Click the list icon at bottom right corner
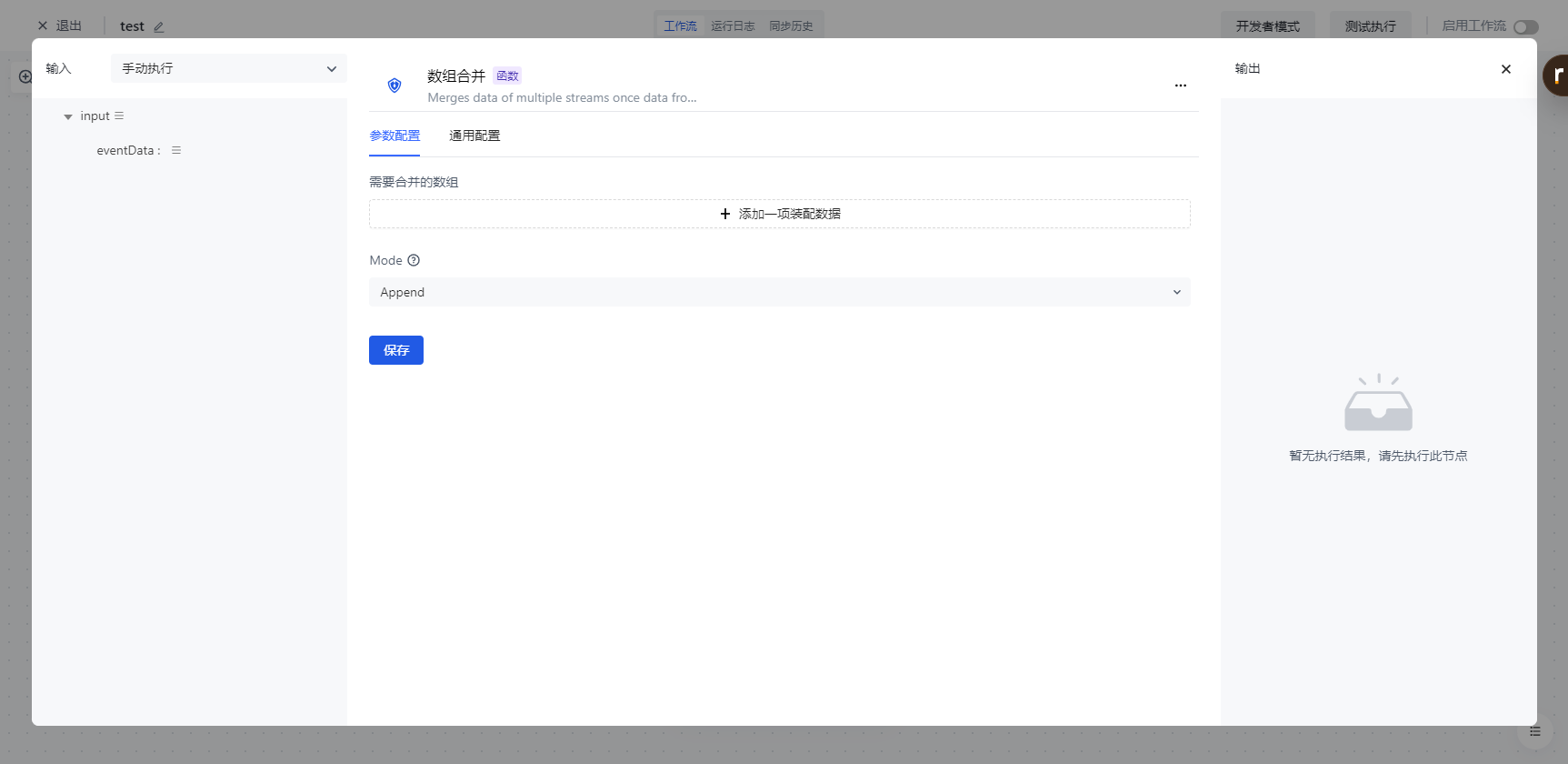Screen dimensions: 1568x764 1534,731
